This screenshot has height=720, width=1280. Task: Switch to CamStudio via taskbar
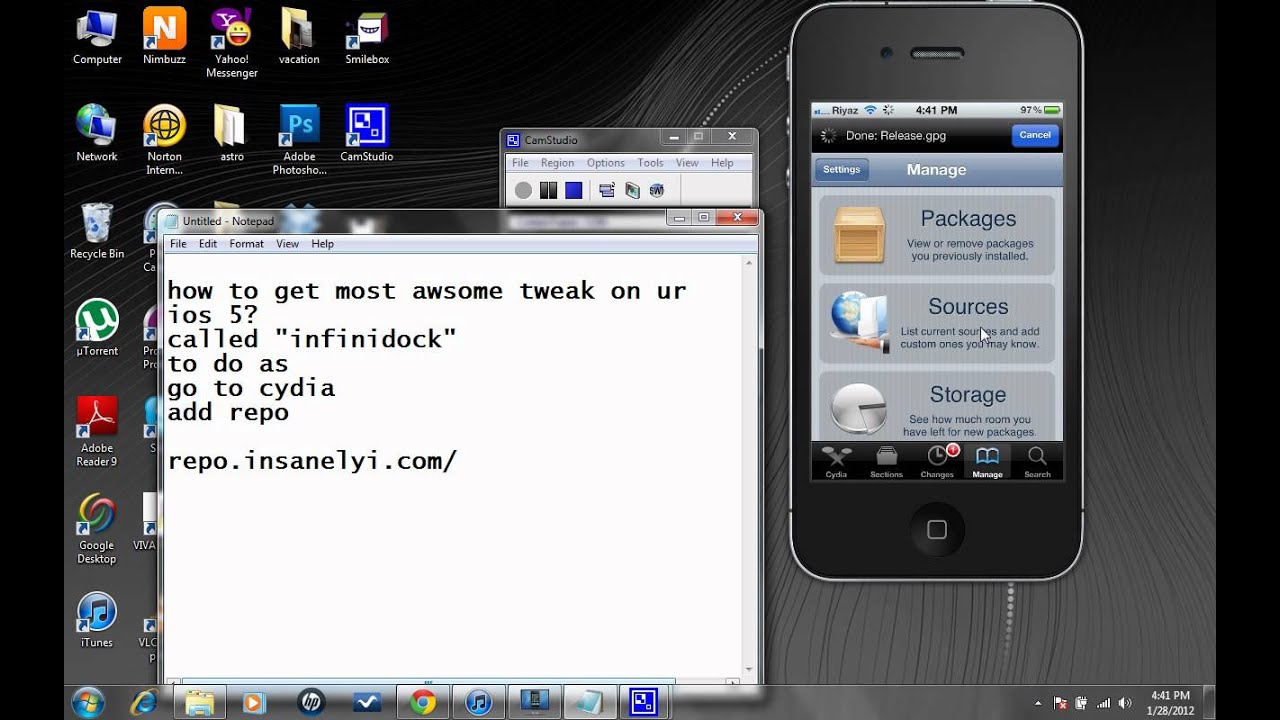643,703
